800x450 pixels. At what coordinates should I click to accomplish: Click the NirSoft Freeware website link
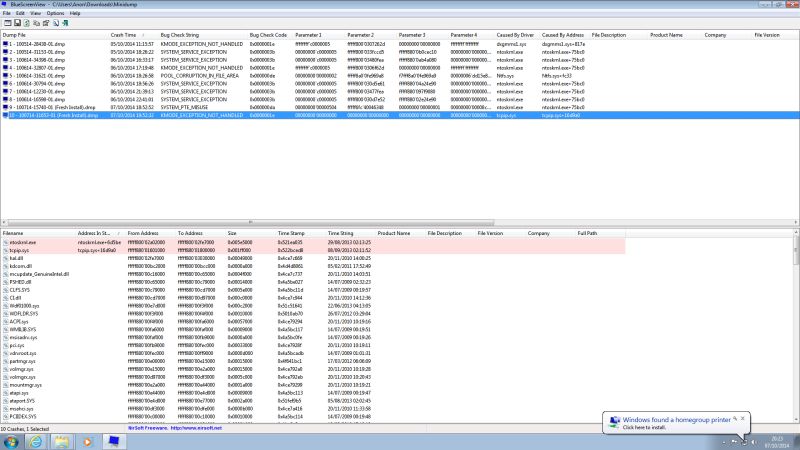175,429
